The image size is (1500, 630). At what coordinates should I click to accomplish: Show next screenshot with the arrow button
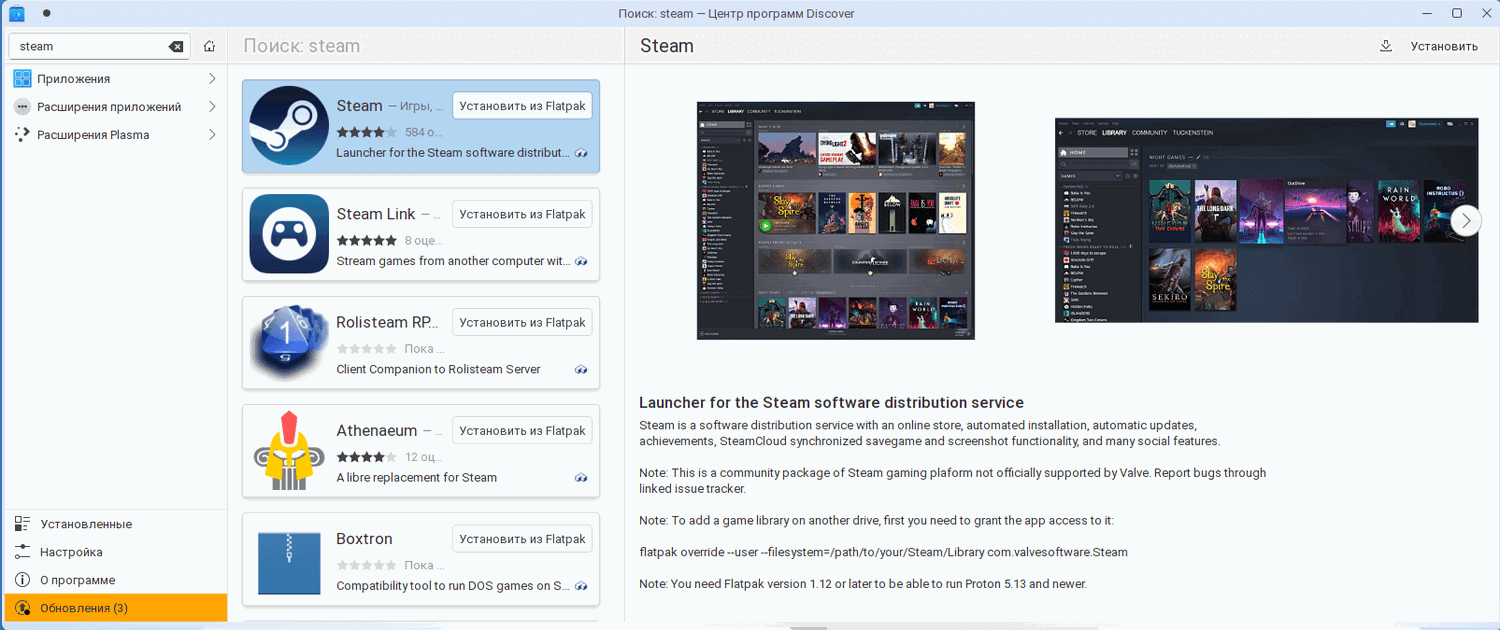point(1466,221)
